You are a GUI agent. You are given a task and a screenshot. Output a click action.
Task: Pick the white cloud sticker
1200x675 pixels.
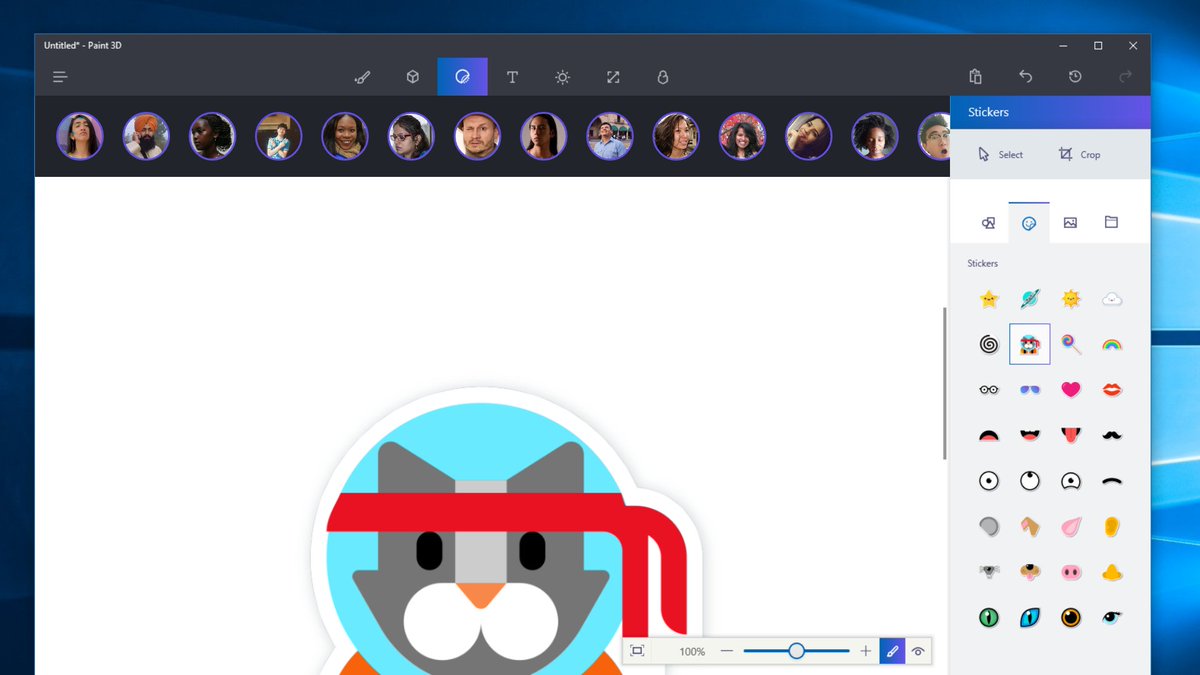pos(1112,299)
